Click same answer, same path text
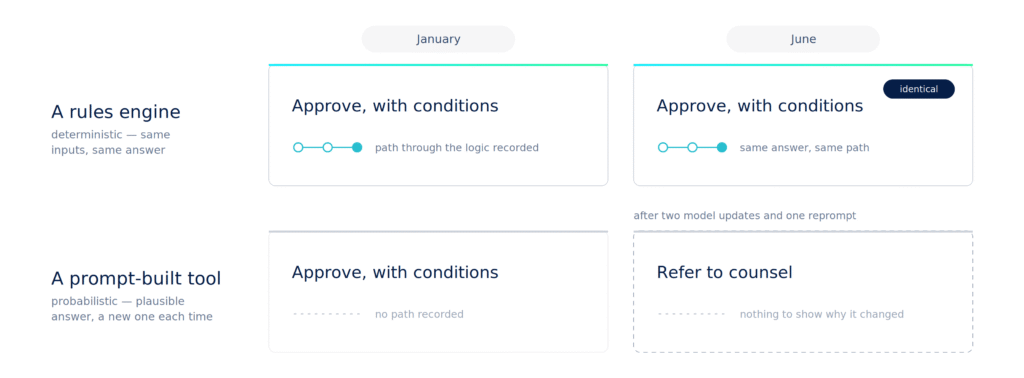Viewport: 1024px width, 378px height. 804,148
